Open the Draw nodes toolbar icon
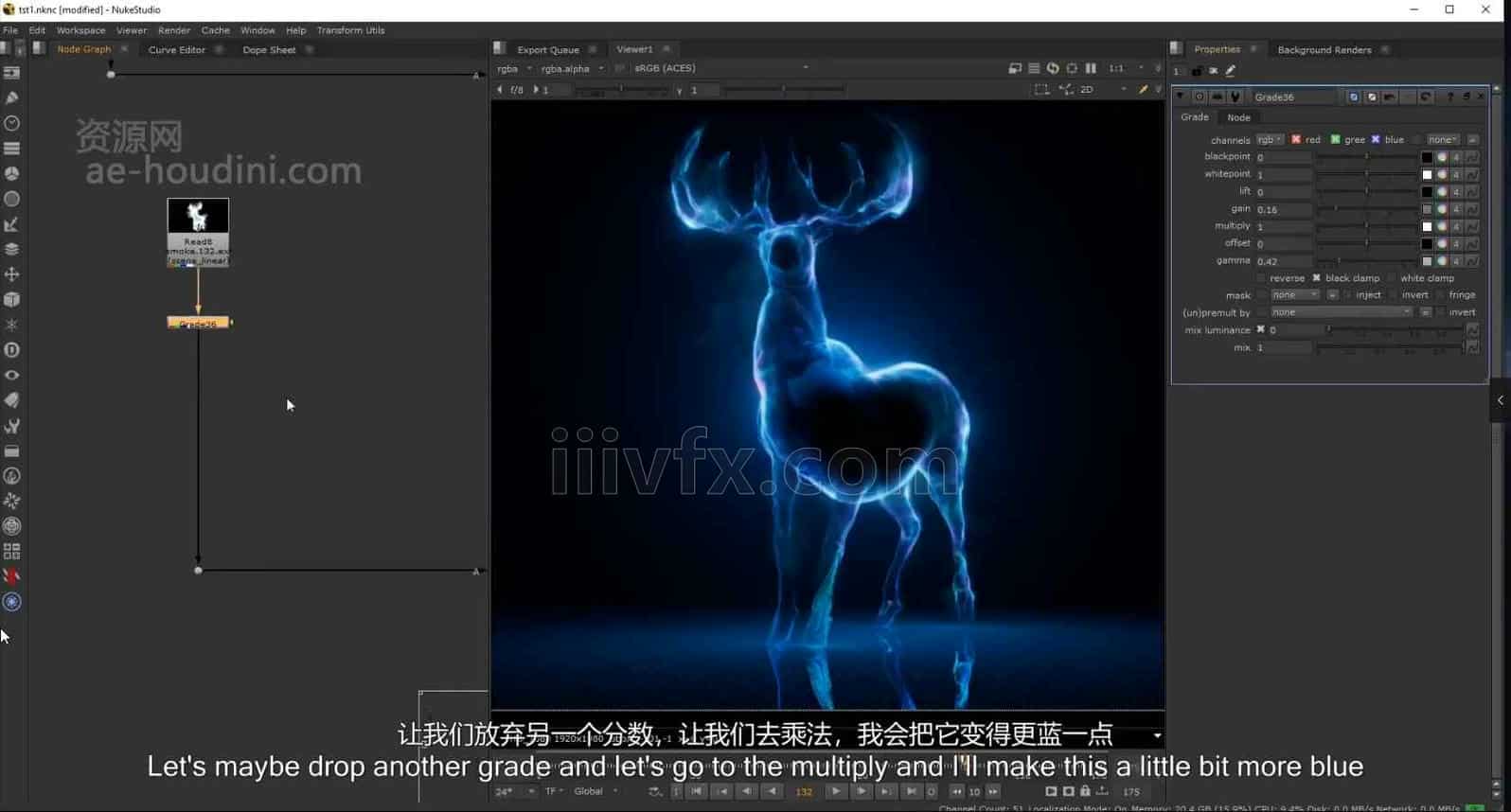Screen dimensions: 1511x812 pos(11,97)
